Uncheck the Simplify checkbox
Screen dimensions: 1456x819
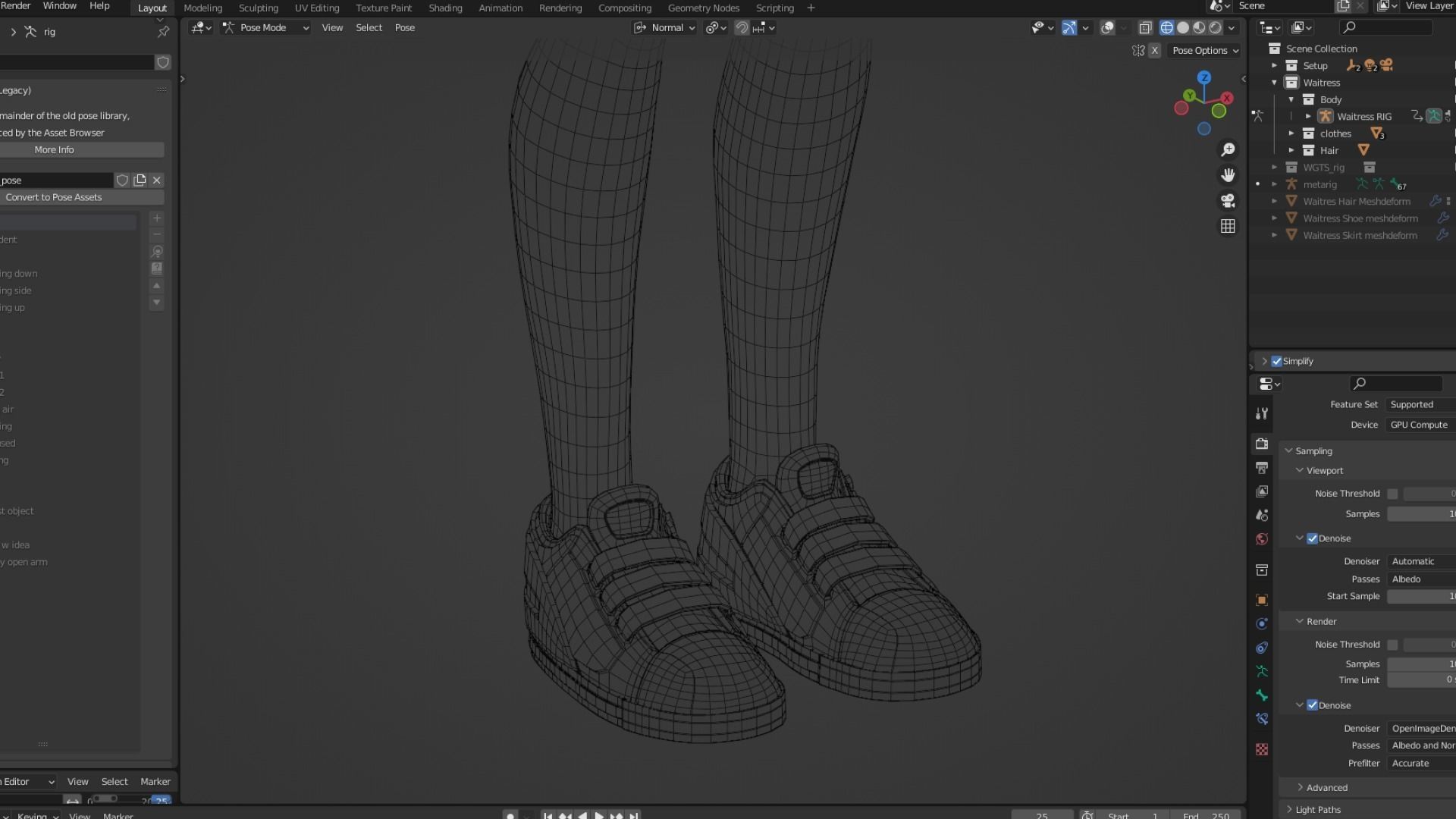coord(1277,362)
